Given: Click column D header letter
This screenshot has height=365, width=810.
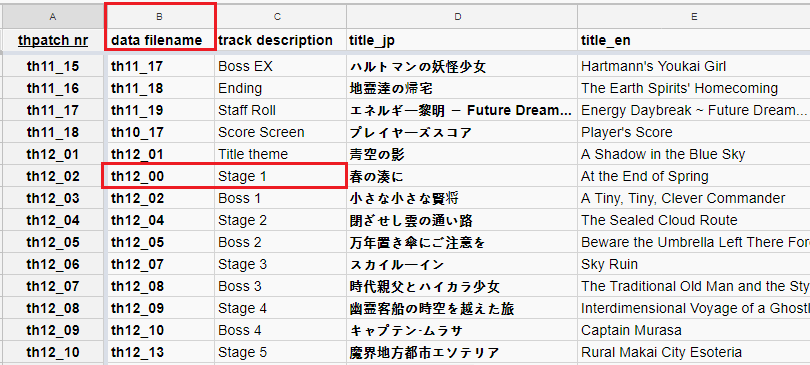Looking at the screenshot, I should tap(458, 17).
